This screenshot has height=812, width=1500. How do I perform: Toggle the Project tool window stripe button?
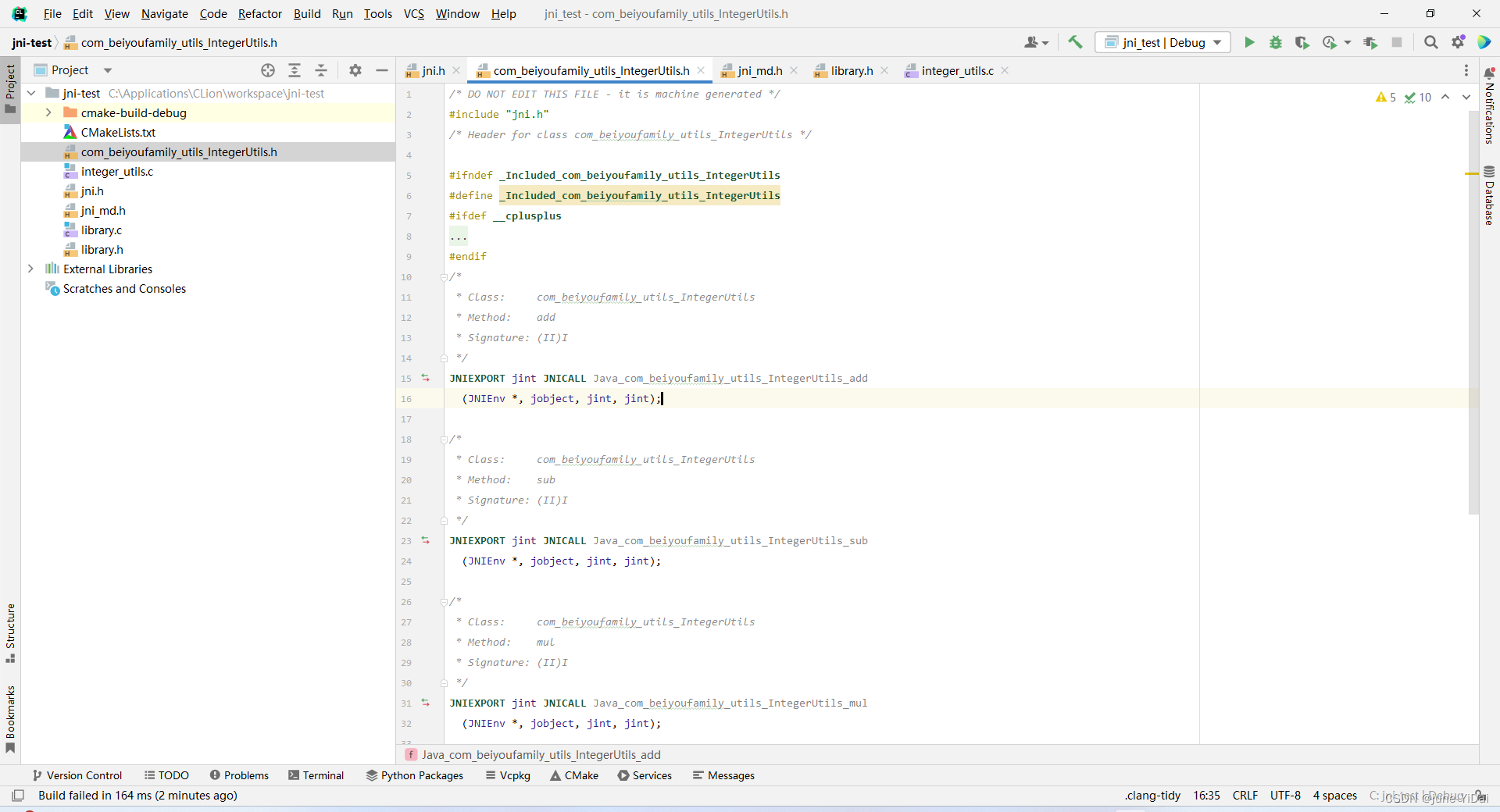click(10, 88)
